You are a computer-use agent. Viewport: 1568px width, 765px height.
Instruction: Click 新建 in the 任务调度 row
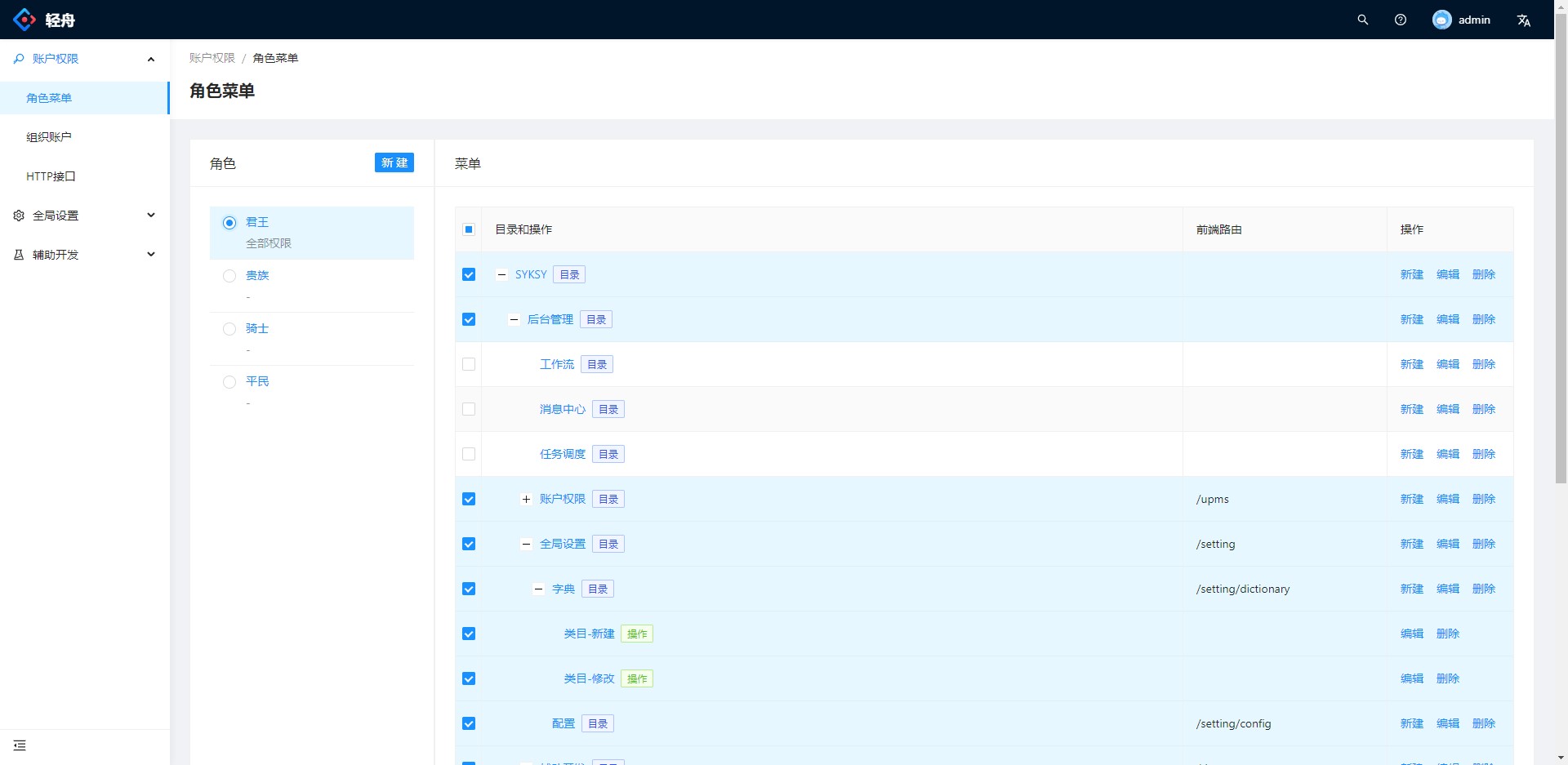(x=1412, y=454)
